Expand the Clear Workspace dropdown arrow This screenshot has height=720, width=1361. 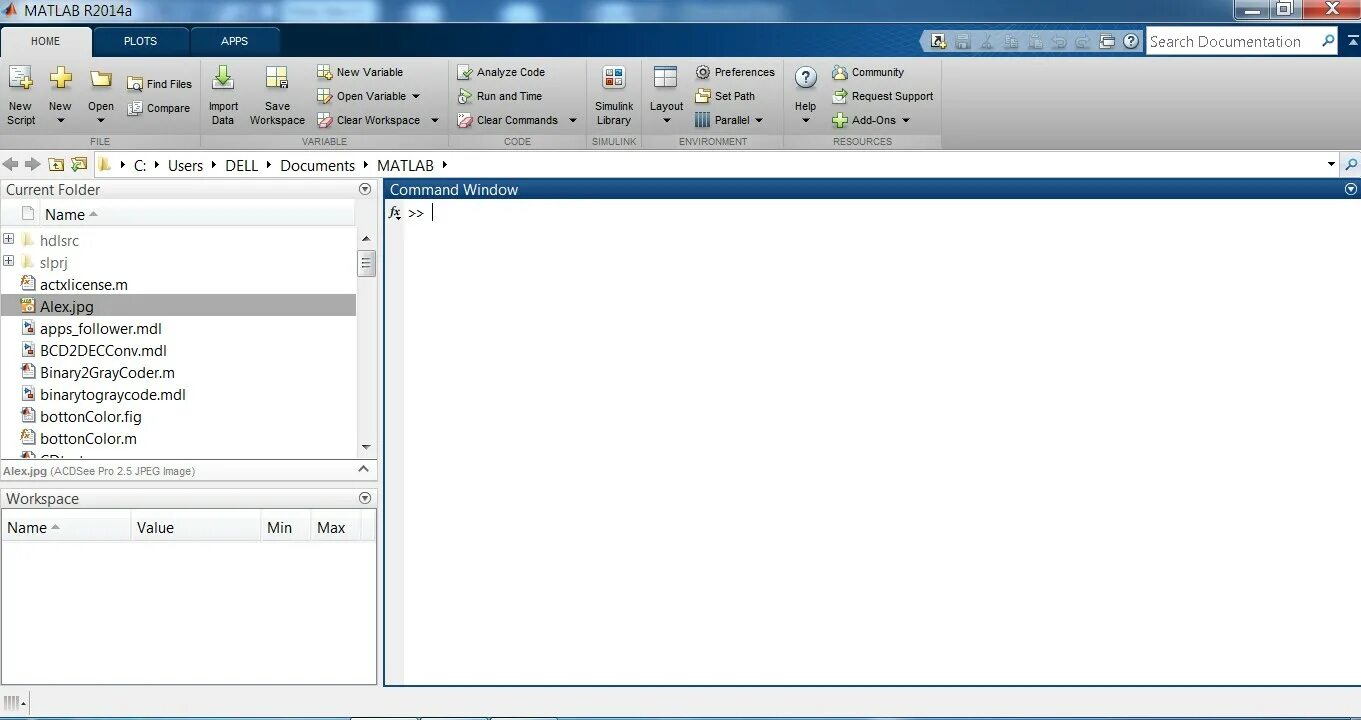[434, 120]
